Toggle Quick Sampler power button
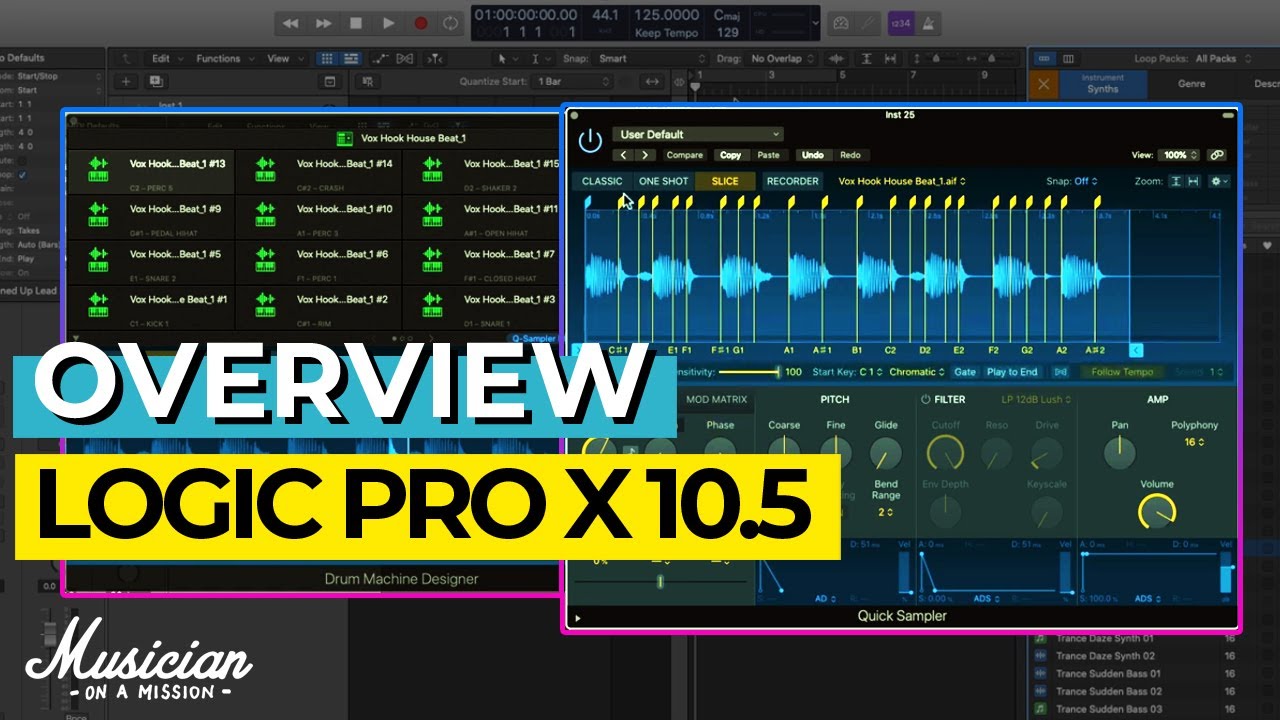This screenshot has height=720, width=1280. pos(590,141)
